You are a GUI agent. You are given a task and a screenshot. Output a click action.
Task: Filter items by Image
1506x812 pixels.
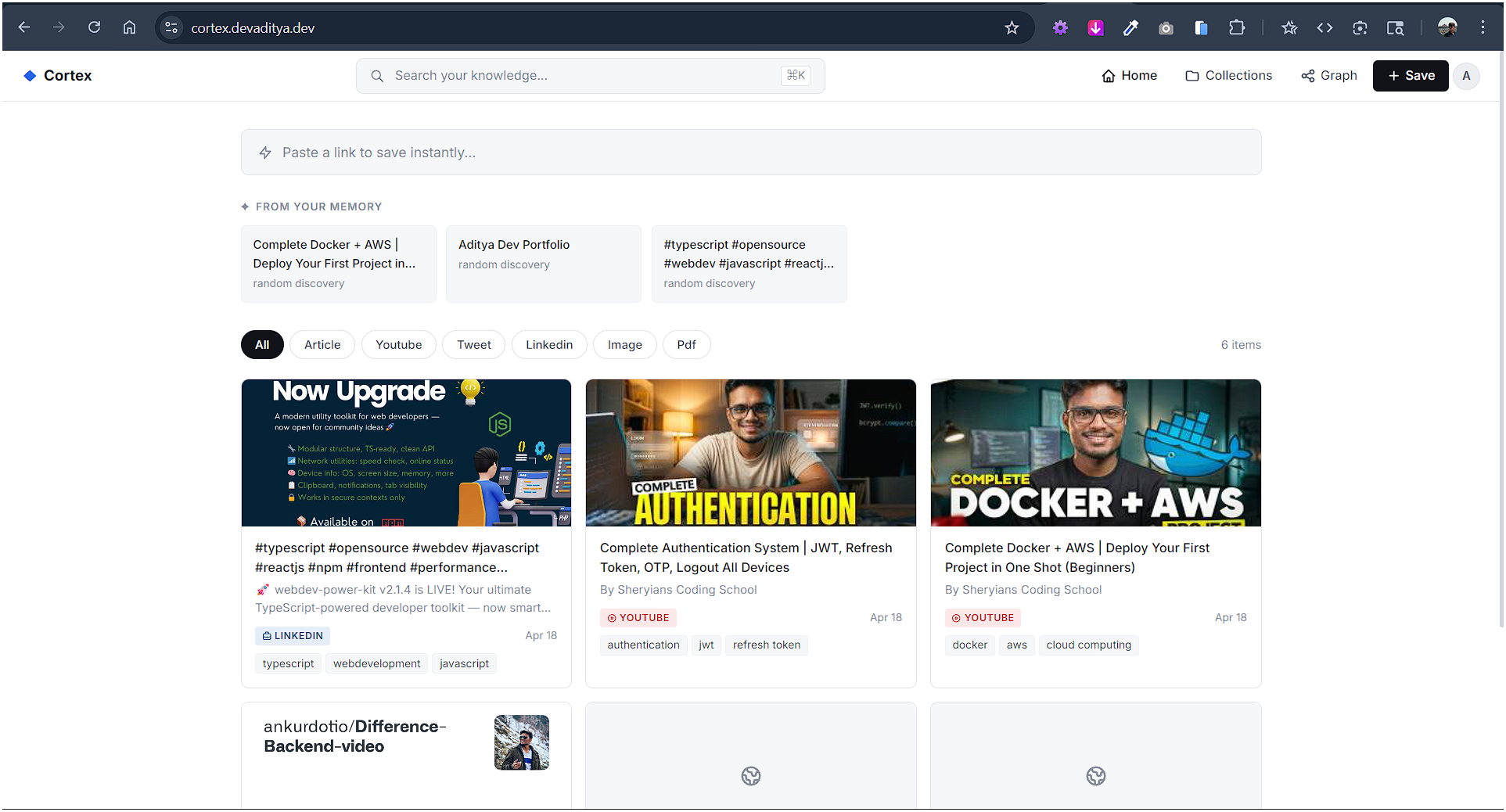coord(624,345)
